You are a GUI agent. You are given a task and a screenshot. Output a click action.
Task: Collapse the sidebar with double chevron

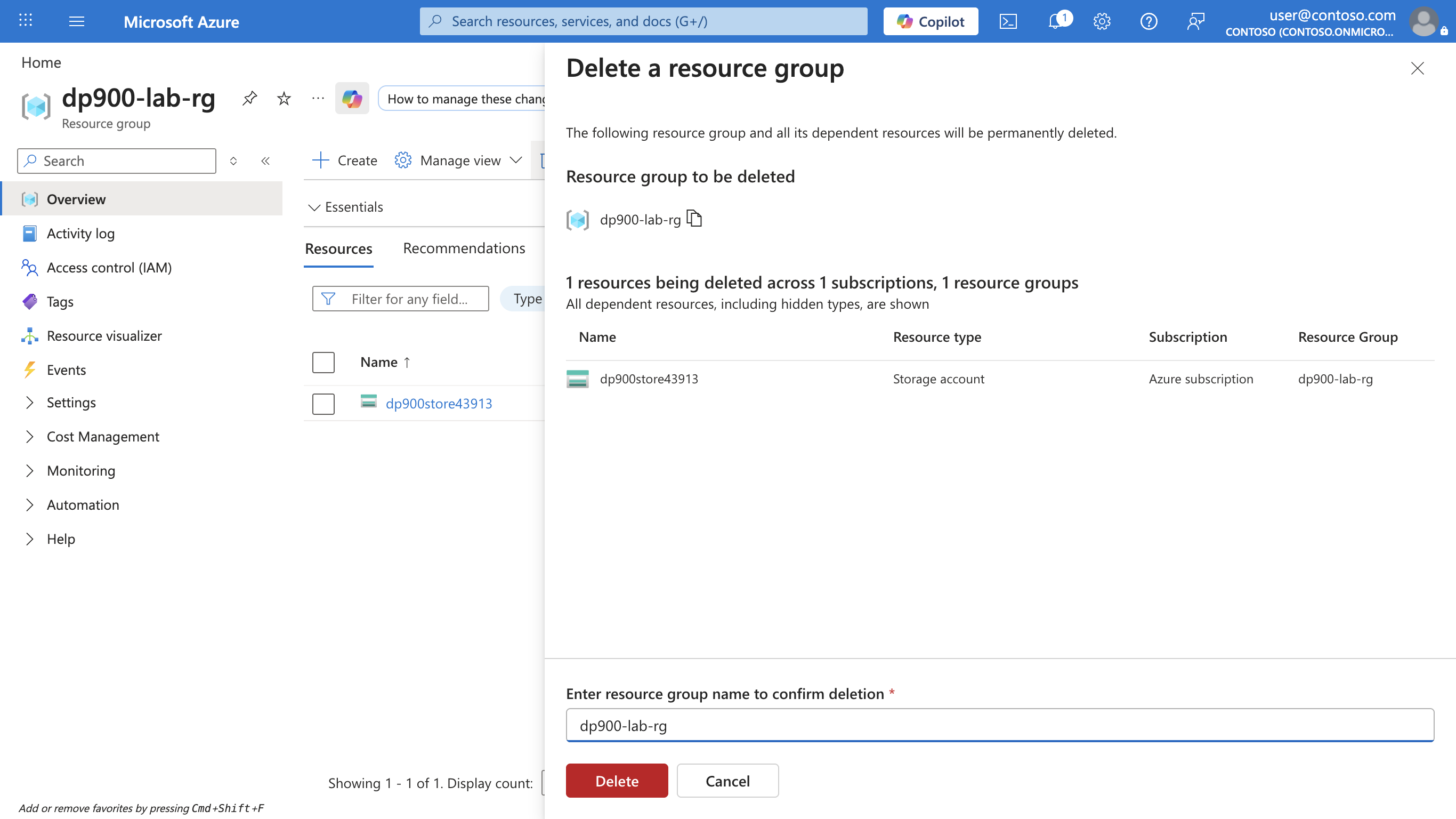coord(265,161)
